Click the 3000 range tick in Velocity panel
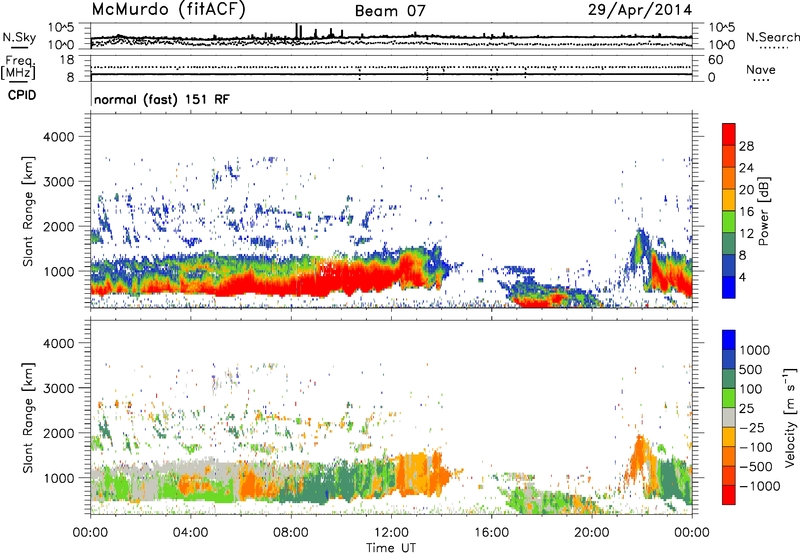 coord(59,388)
